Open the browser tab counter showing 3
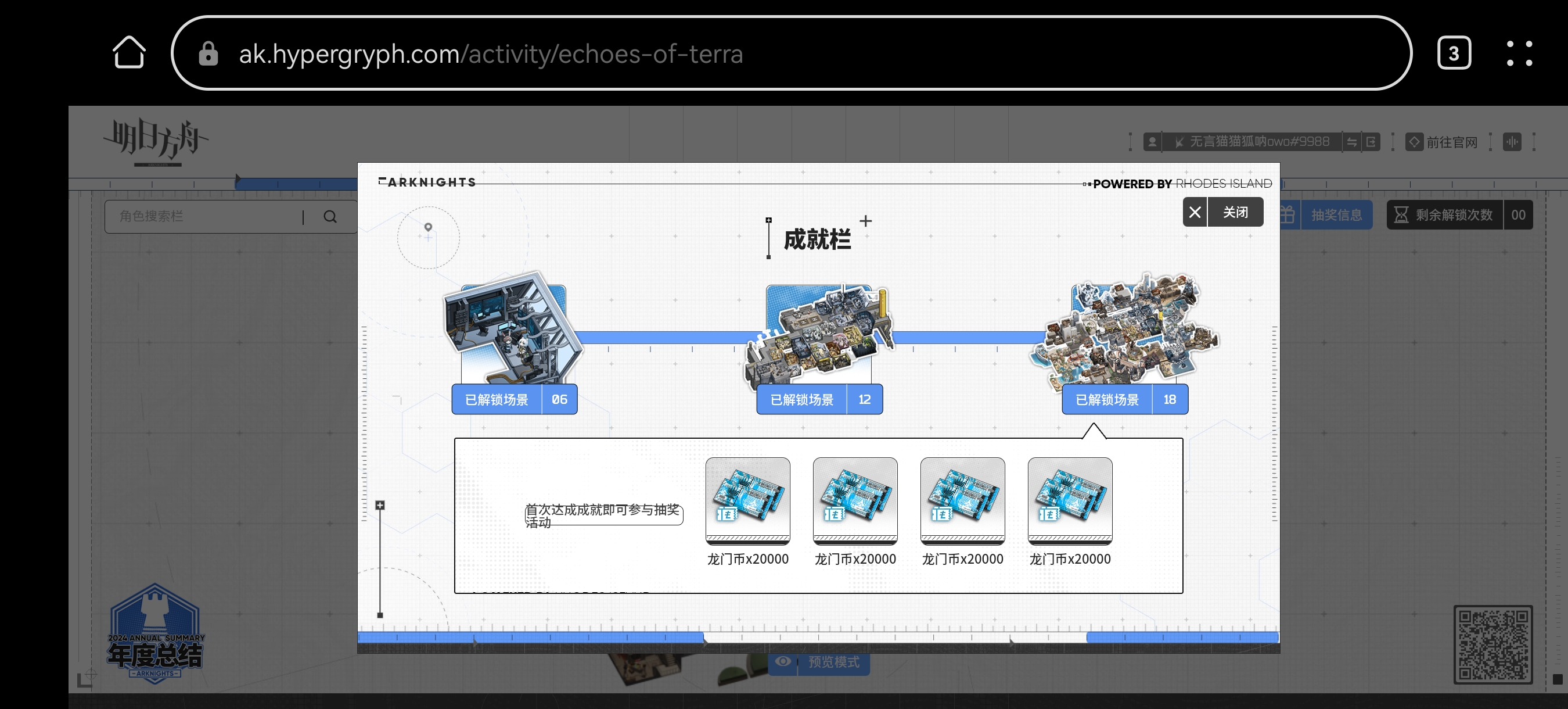Viewport: 1568px width, 709px height. (1454, 53)
